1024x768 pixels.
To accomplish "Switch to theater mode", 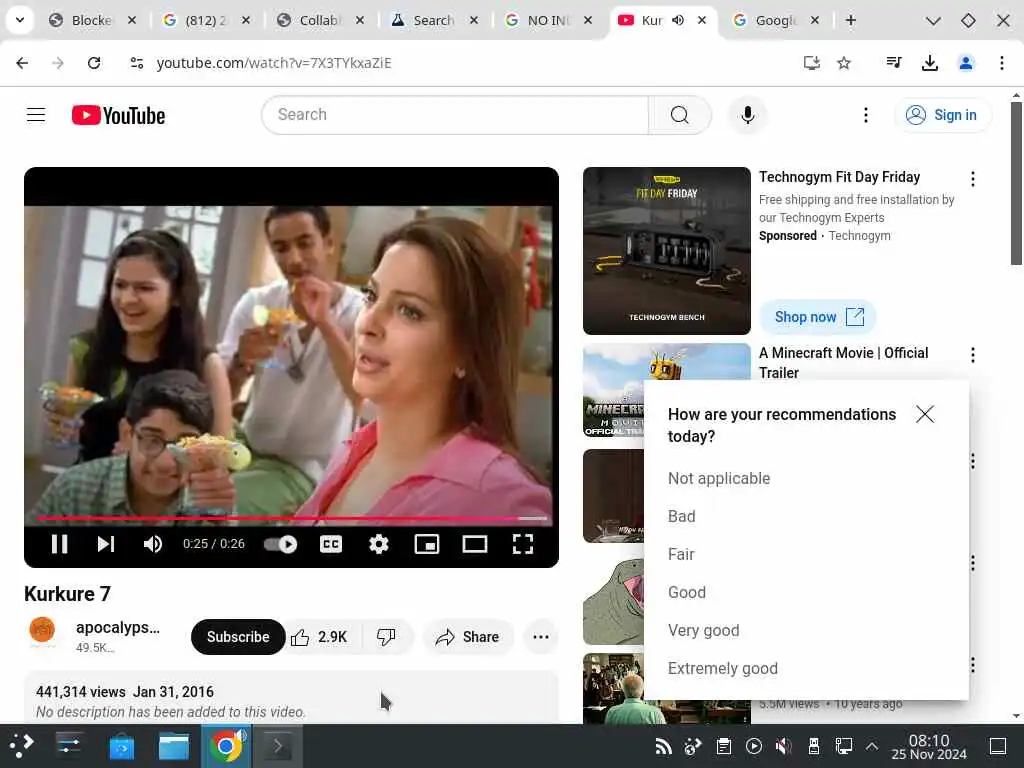I will (x=475, y=544).
